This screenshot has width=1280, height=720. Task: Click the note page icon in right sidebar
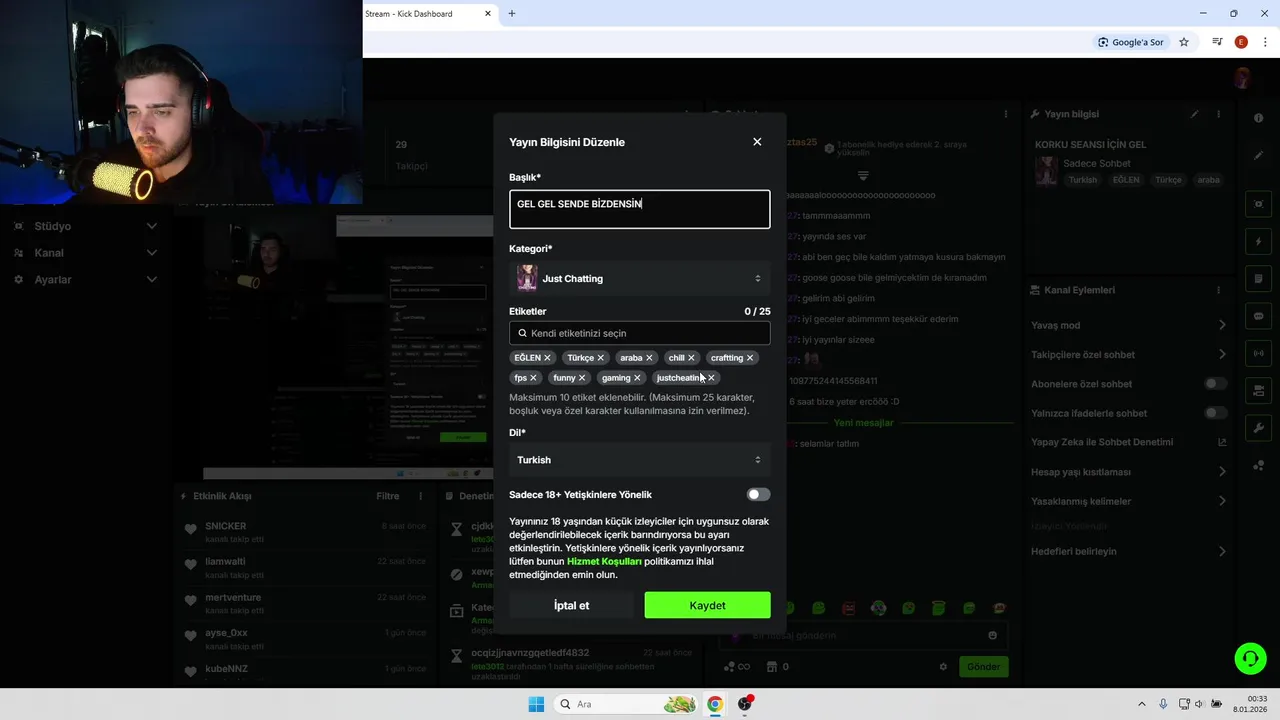pyautogui.click(x=1259, y=279)
